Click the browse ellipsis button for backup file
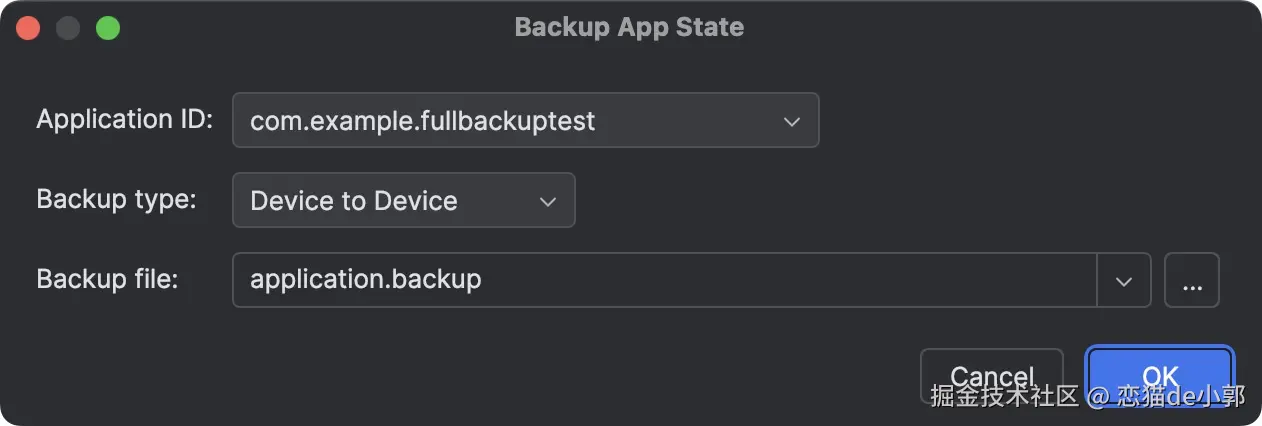The image size is (1262, 426). click(x=1192, y=280)
